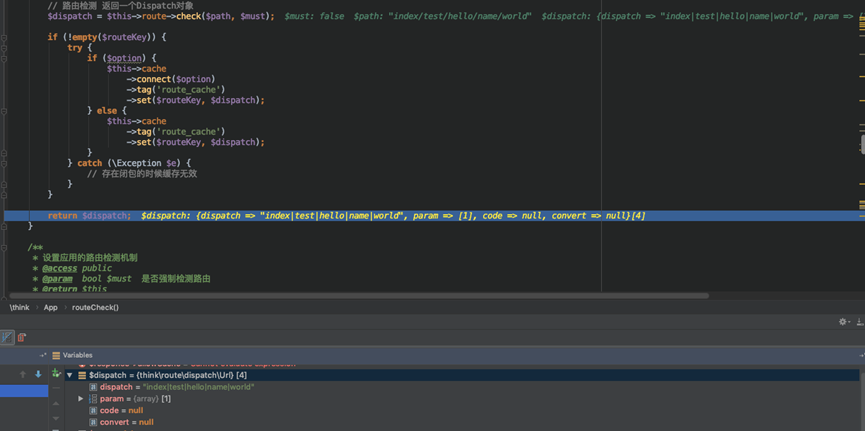Collapse the $dispatch variable node
865x431 pixels.
[x=70, y=375]
